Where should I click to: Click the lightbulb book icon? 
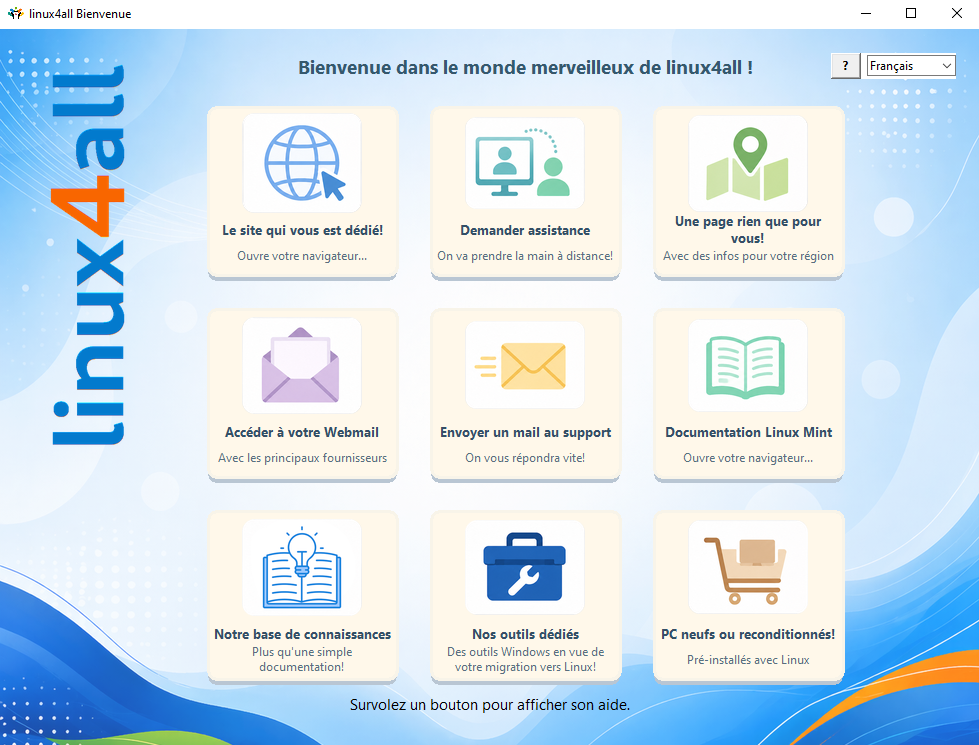(x=302, y=567)
